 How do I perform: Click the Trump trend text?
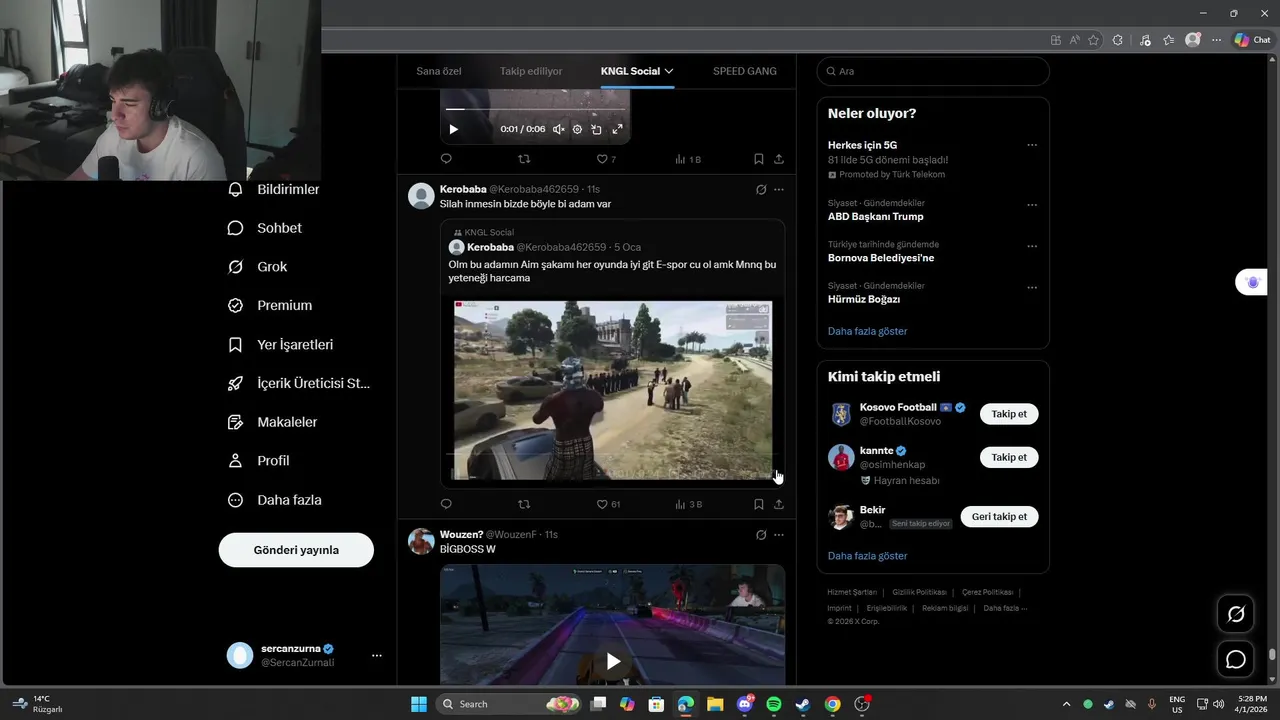point(876,217)
